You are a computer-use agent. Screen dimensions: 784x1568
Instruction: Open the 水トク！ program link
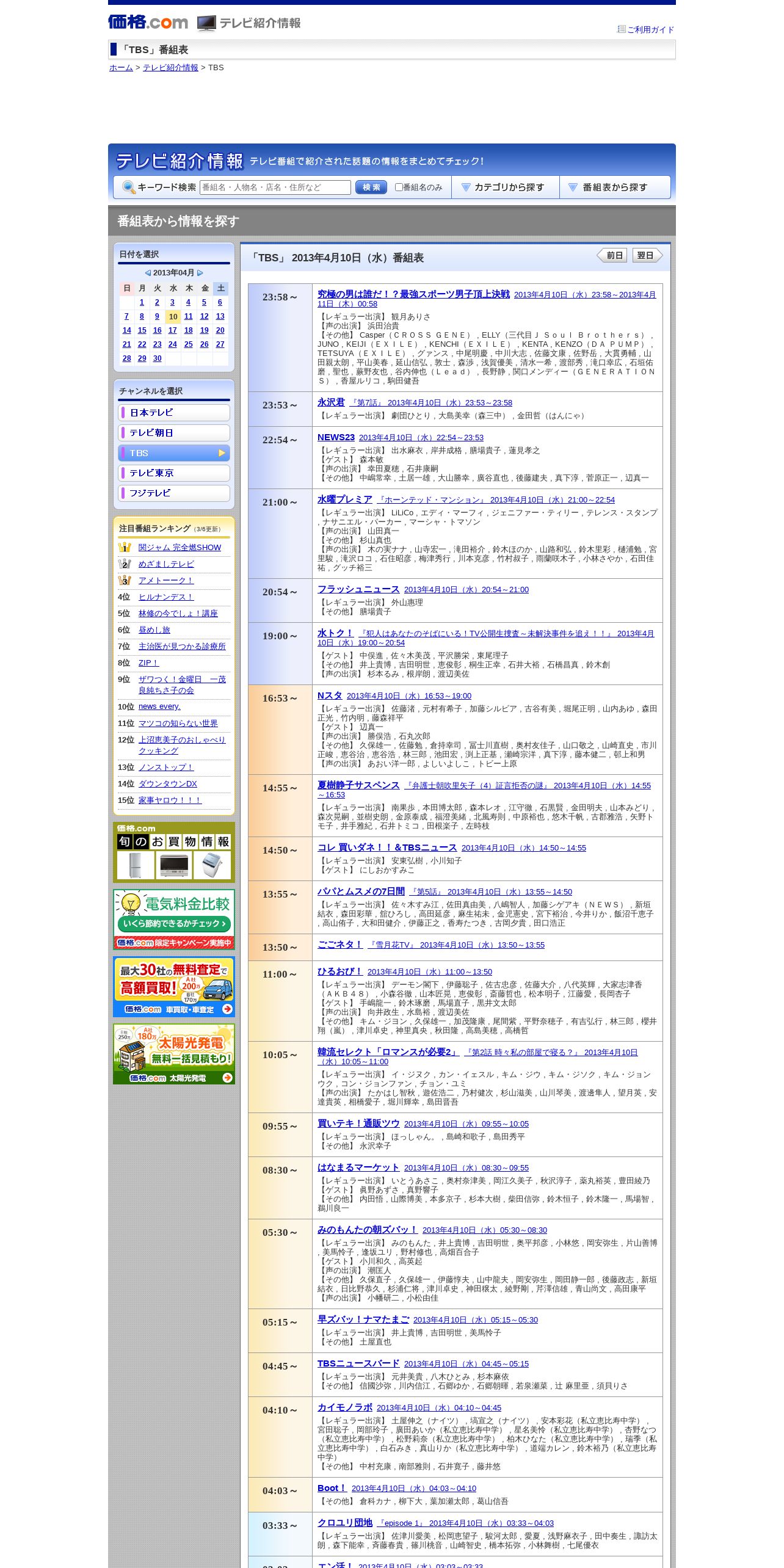pos(335,633)
